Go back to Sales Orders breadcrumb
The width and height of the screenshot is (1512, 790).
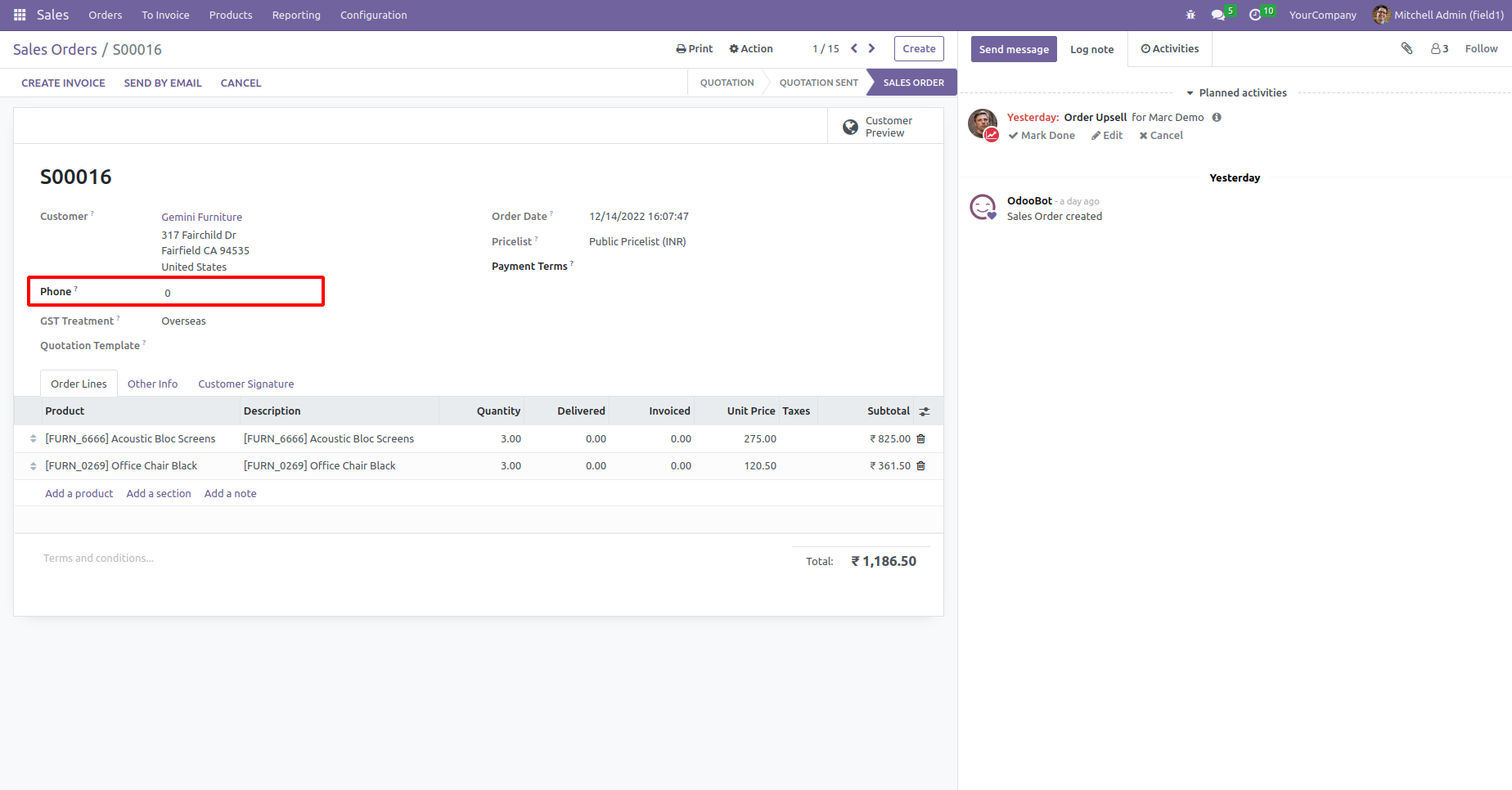tap(55, 49)
